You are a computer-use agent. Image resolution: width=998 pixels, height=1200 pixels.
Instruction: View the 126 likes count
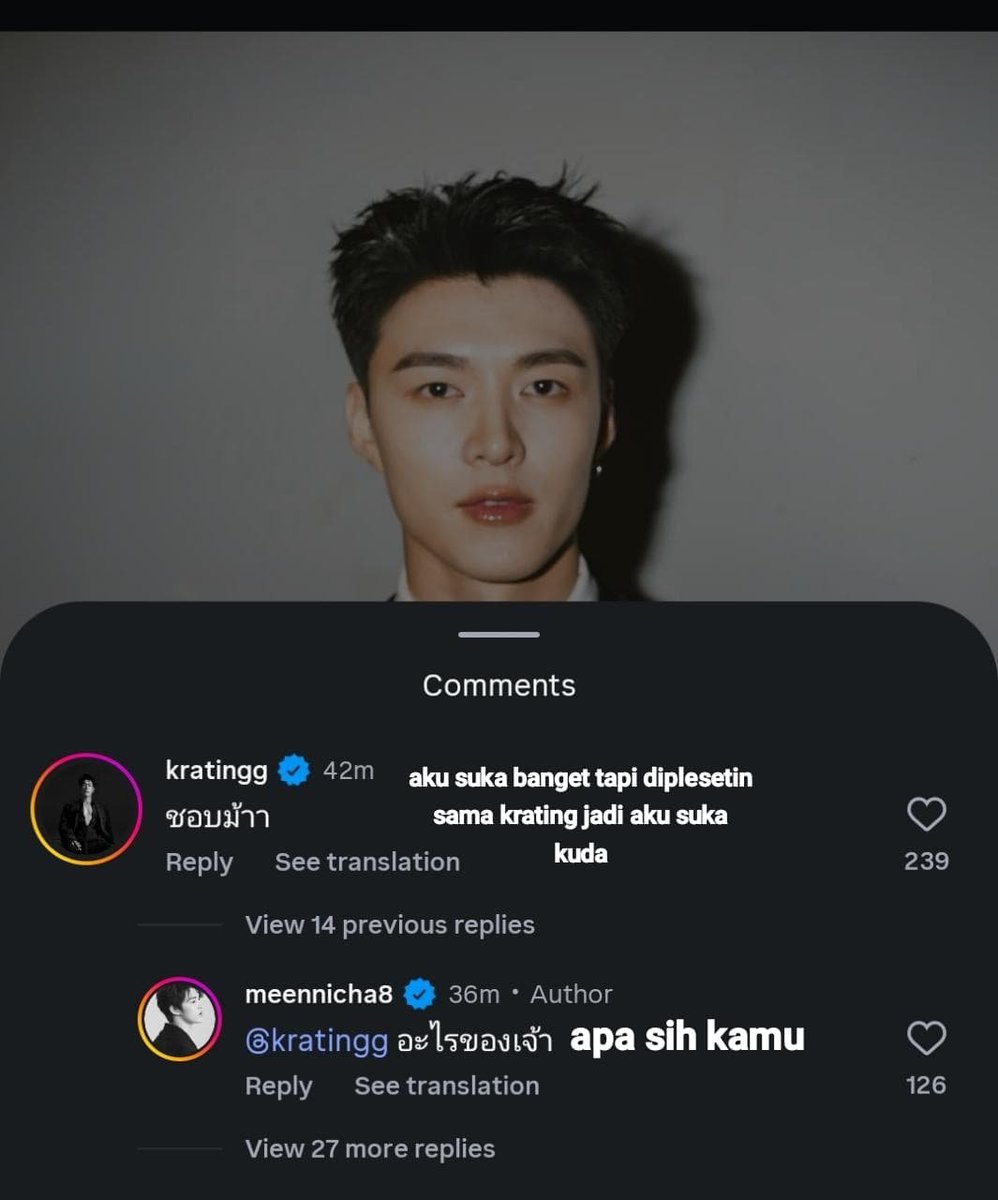tap(926, 1085)
